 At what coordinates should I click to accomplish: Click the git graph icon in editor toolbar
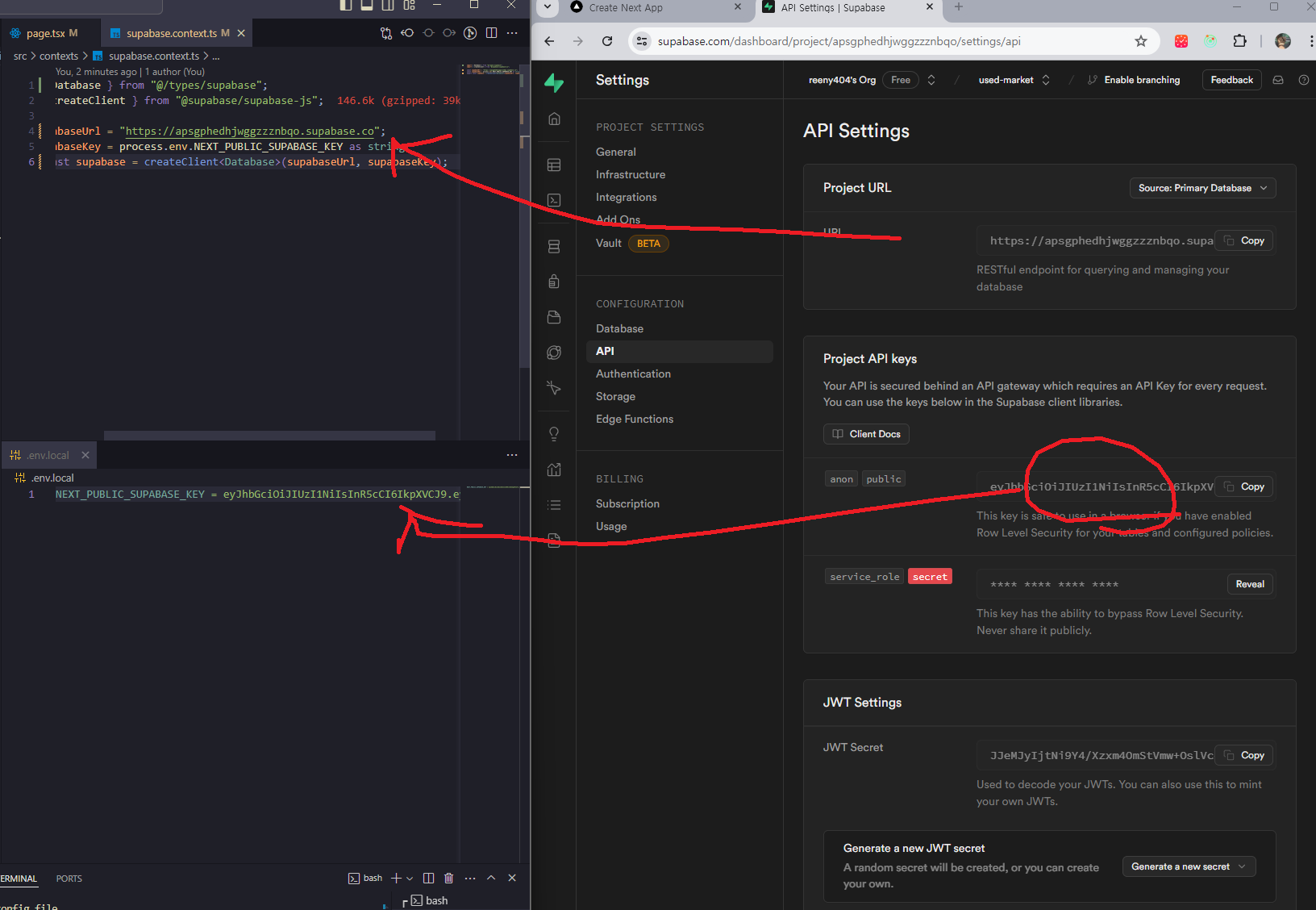coord(470,33)
